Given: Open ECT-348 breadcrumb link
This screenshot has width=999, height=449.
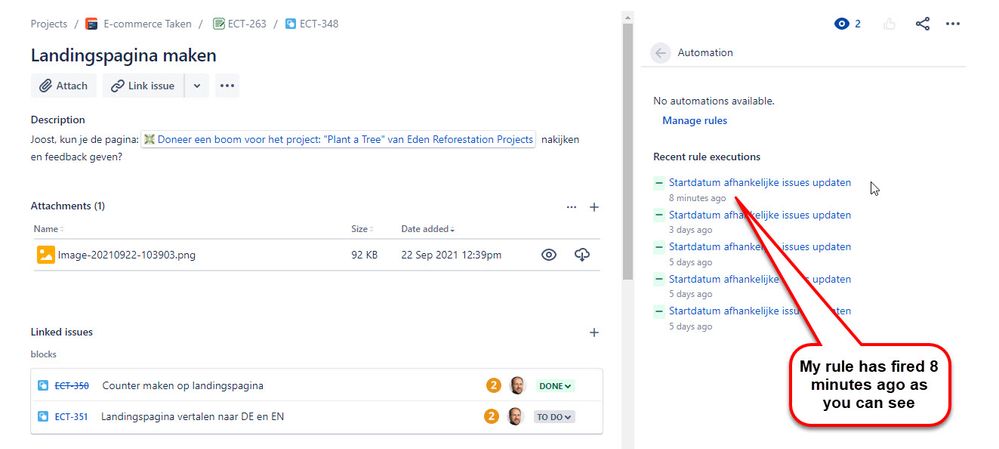Looking at the screenshot, I should (x=319, y=24).
